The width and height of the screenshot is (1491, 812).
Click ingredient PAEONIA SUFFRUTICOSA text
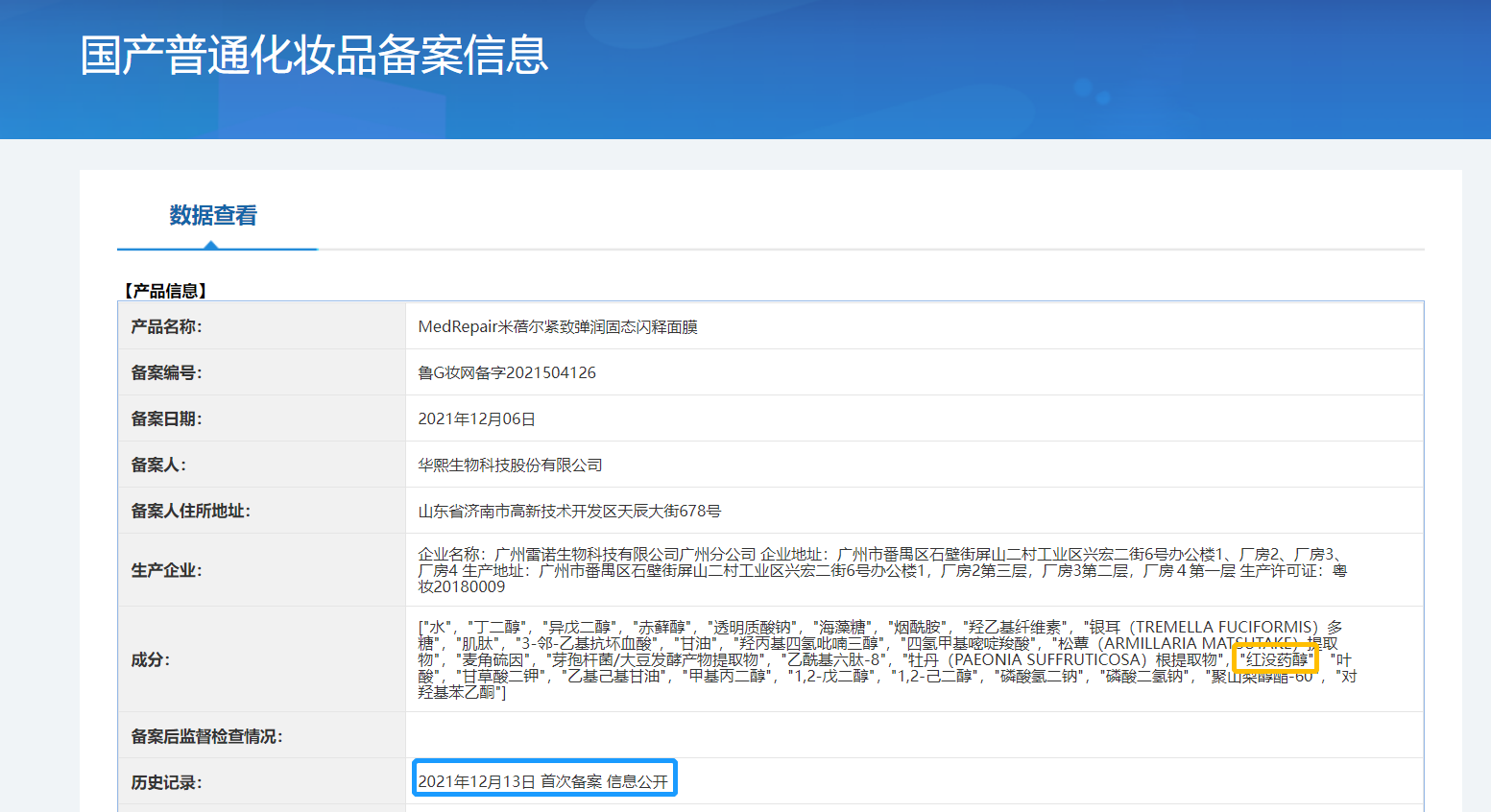tap(1046, 660)
